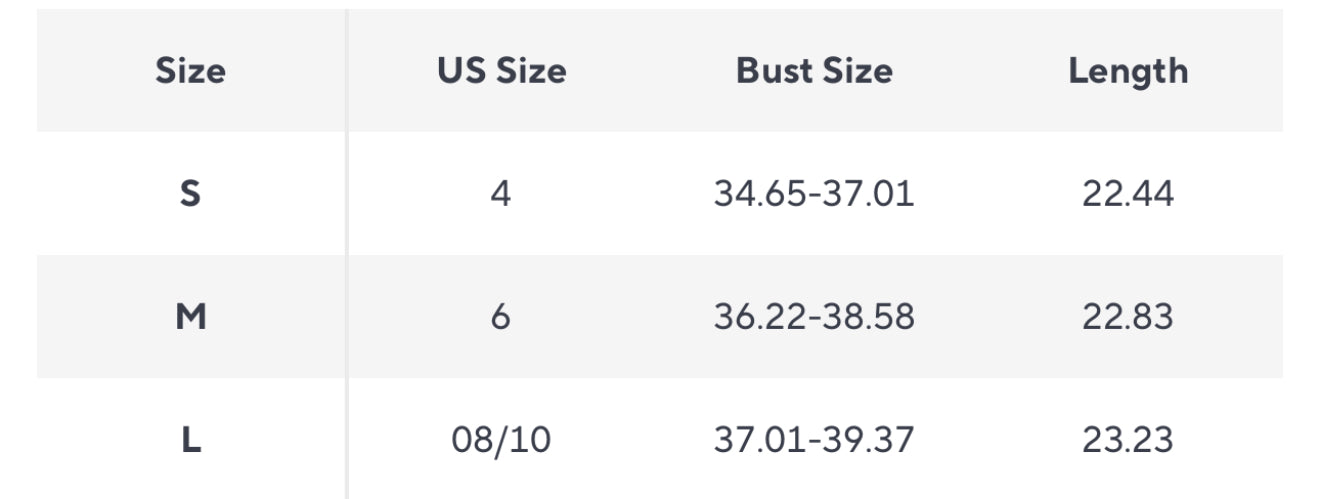This screenshot has width=1320, height=499.
Task: Select the 23.23 length value
Action: (x=1128, y=440)
